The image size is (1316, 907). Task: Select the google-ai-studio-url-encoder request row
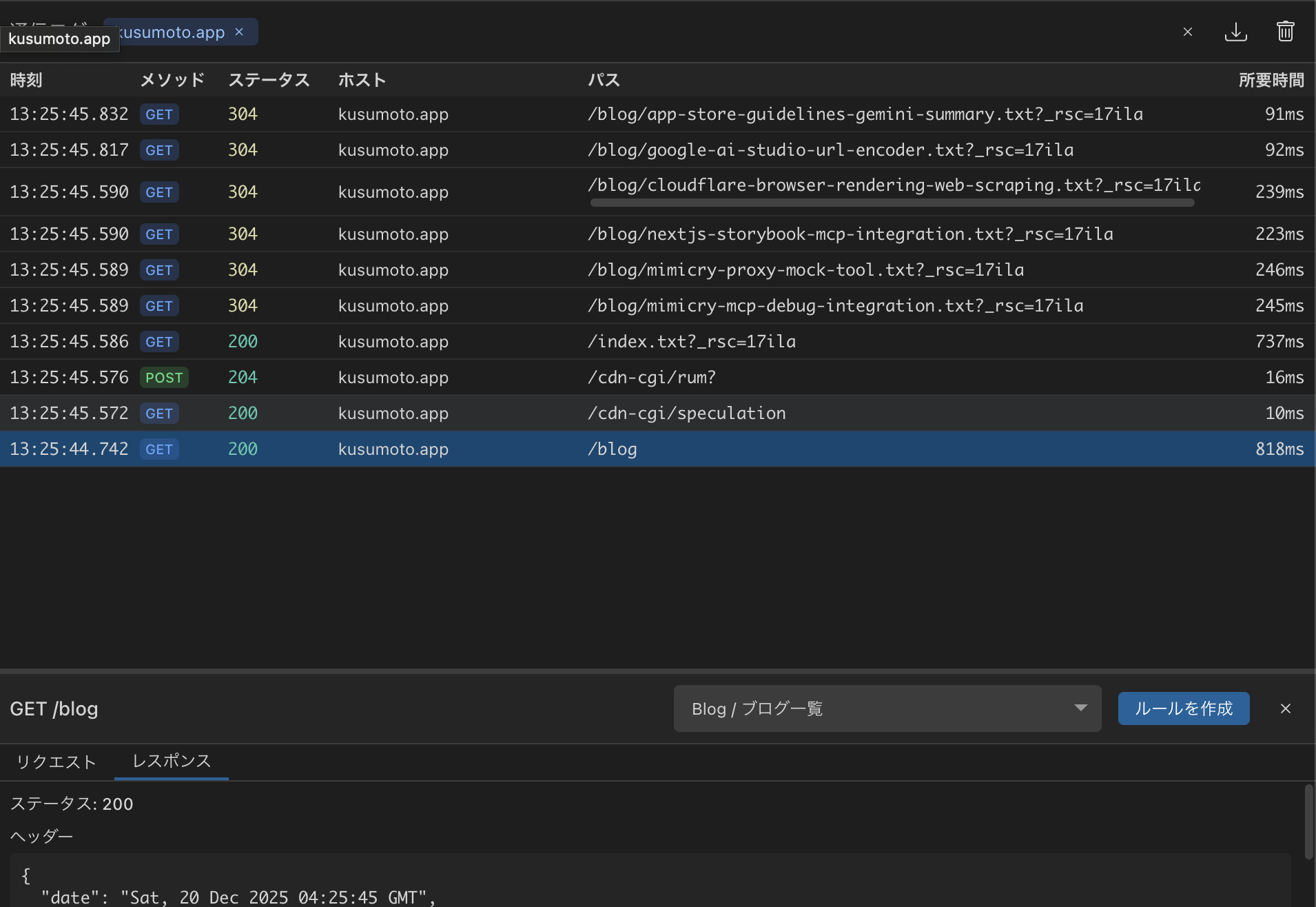pyautogui.click(x=657, y=150)
